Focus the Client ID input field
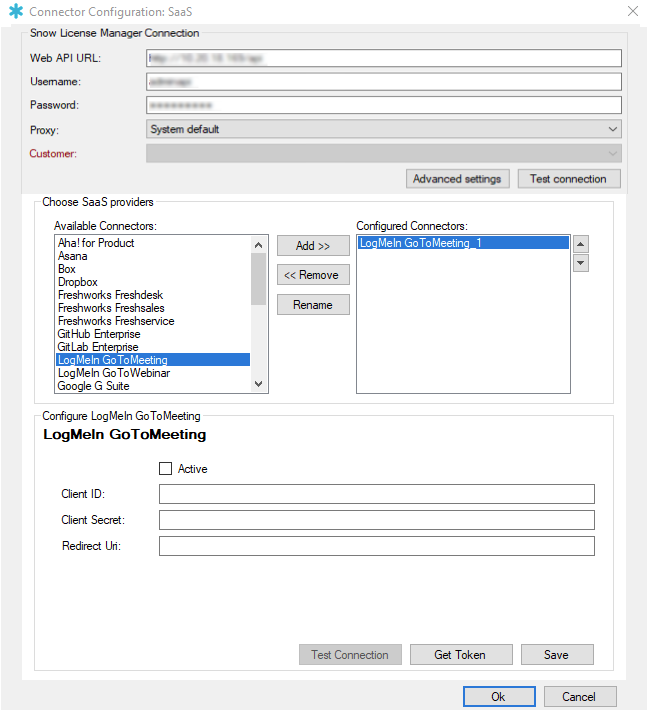The image size is (648, 710). pyautogui.click(x=376, y=494)
